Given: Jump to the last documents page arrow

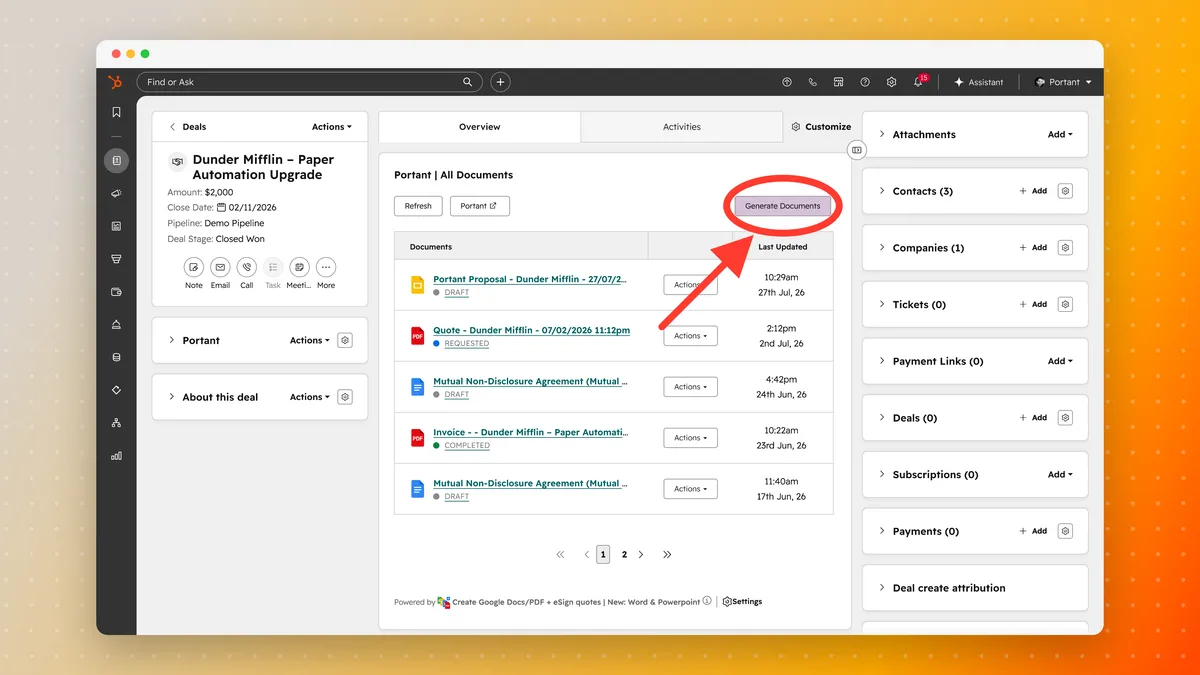Looking at the screenshot, I should click(667, 554).
